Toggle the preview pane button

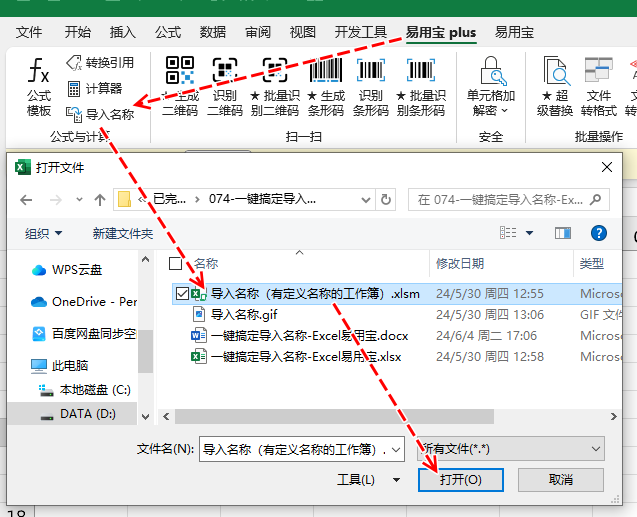coord(563,233)
